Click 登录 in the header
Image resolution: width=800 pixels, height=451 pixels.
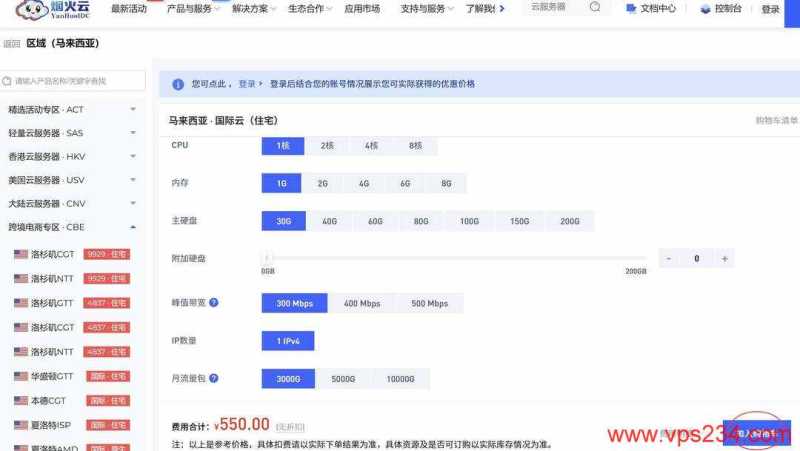pos(770,9)
